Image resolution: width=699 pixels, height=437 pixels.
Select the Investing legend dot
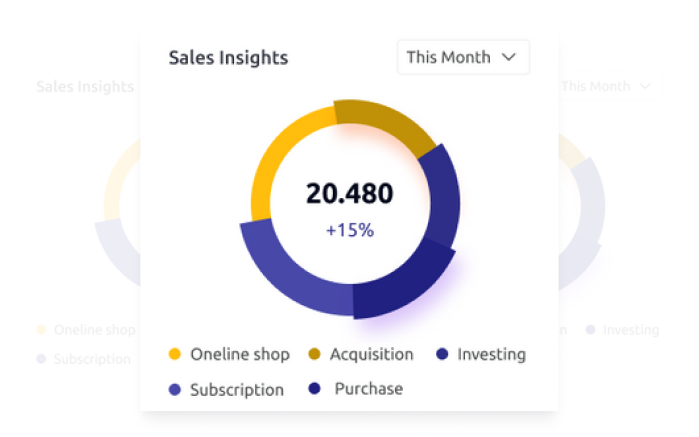point(442,354)
